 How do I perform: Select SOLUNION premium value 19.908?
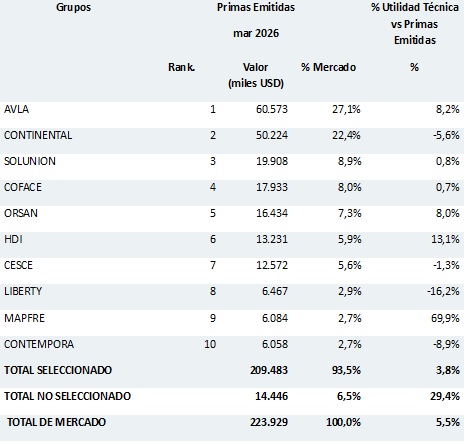tap(272, 161)
